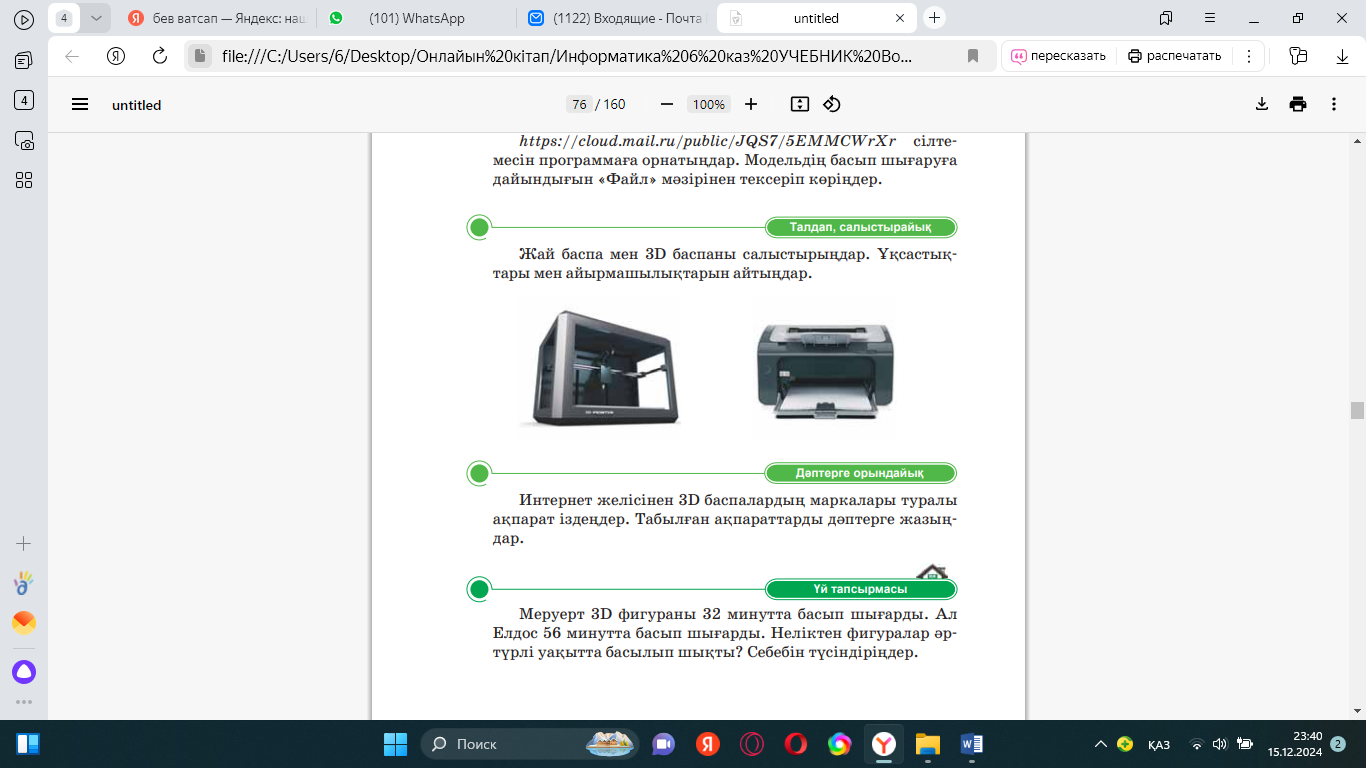Open the taskbar clock showing 23:40
This screenshot has width=1366, height=768.
click(x=1295, y=744)
